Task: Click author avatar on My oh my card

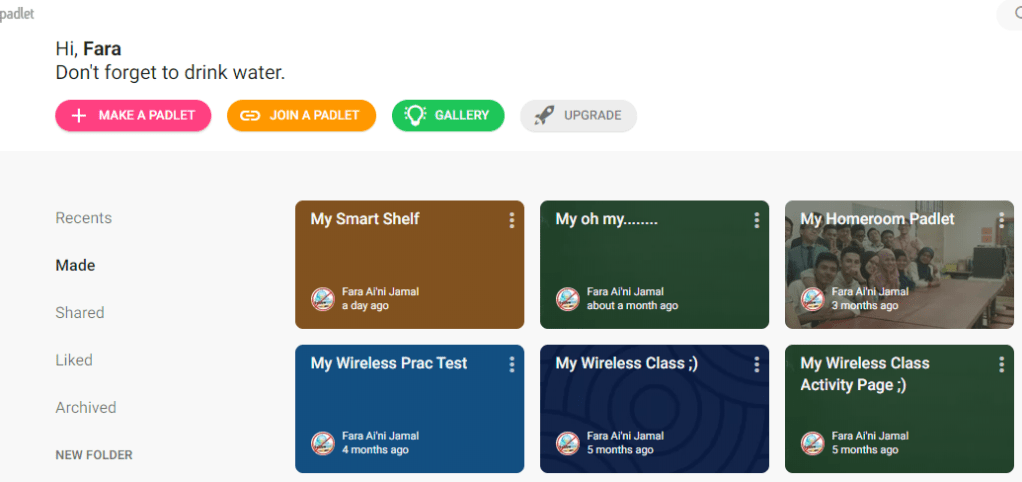Action: click(x=567, y=299)
